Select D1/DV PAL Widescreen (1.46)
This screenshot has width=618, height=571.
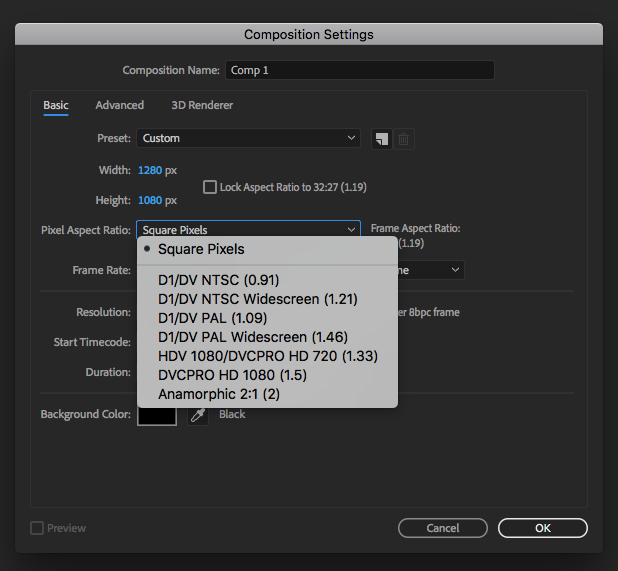pos(252,337)
